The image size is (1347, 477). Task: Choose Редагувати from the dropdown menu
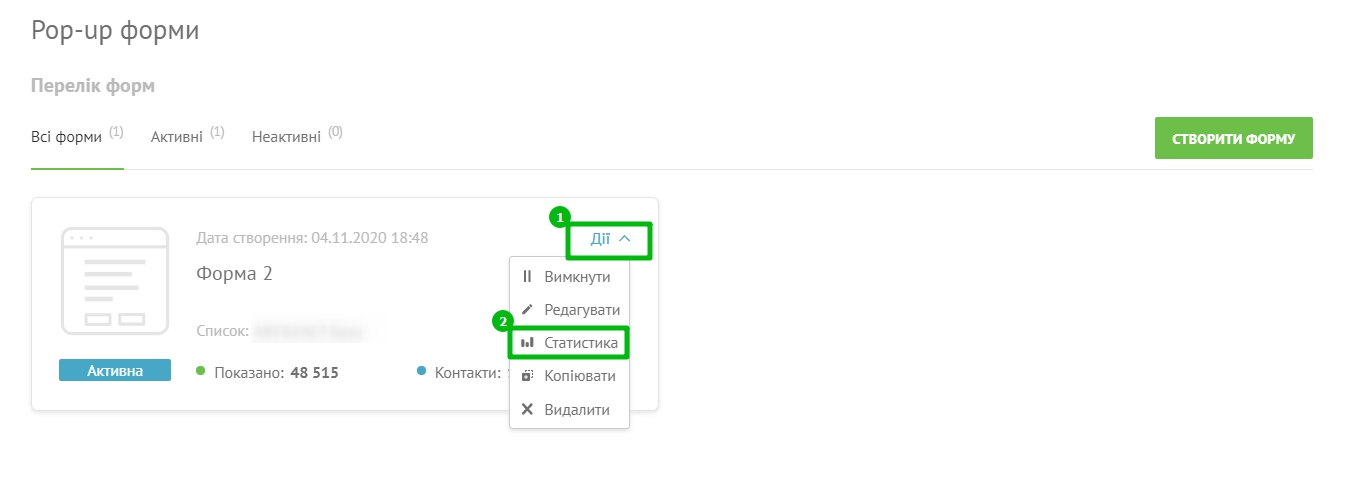pos(569,310)
